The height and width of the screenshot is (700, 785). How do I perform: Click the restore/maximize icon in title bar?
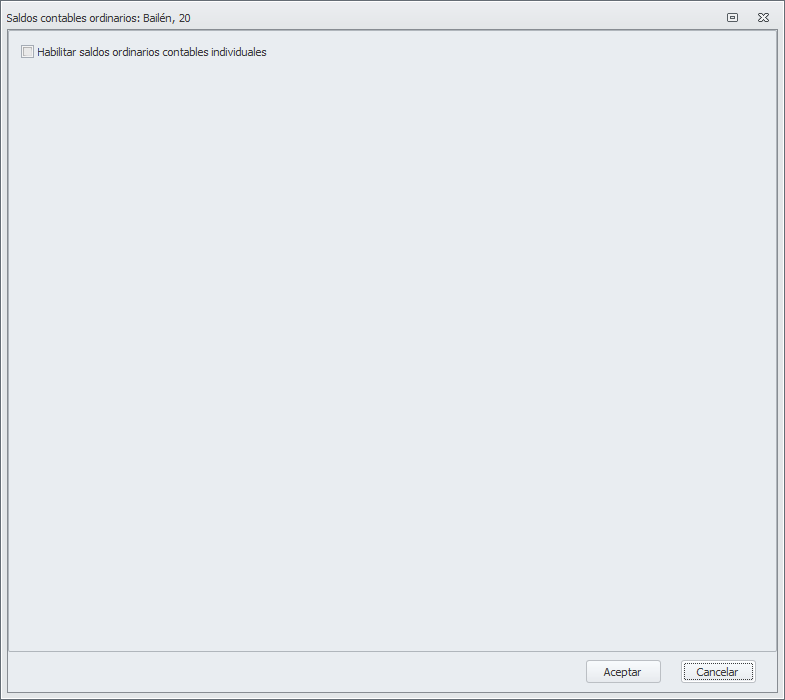pos(732,18)
